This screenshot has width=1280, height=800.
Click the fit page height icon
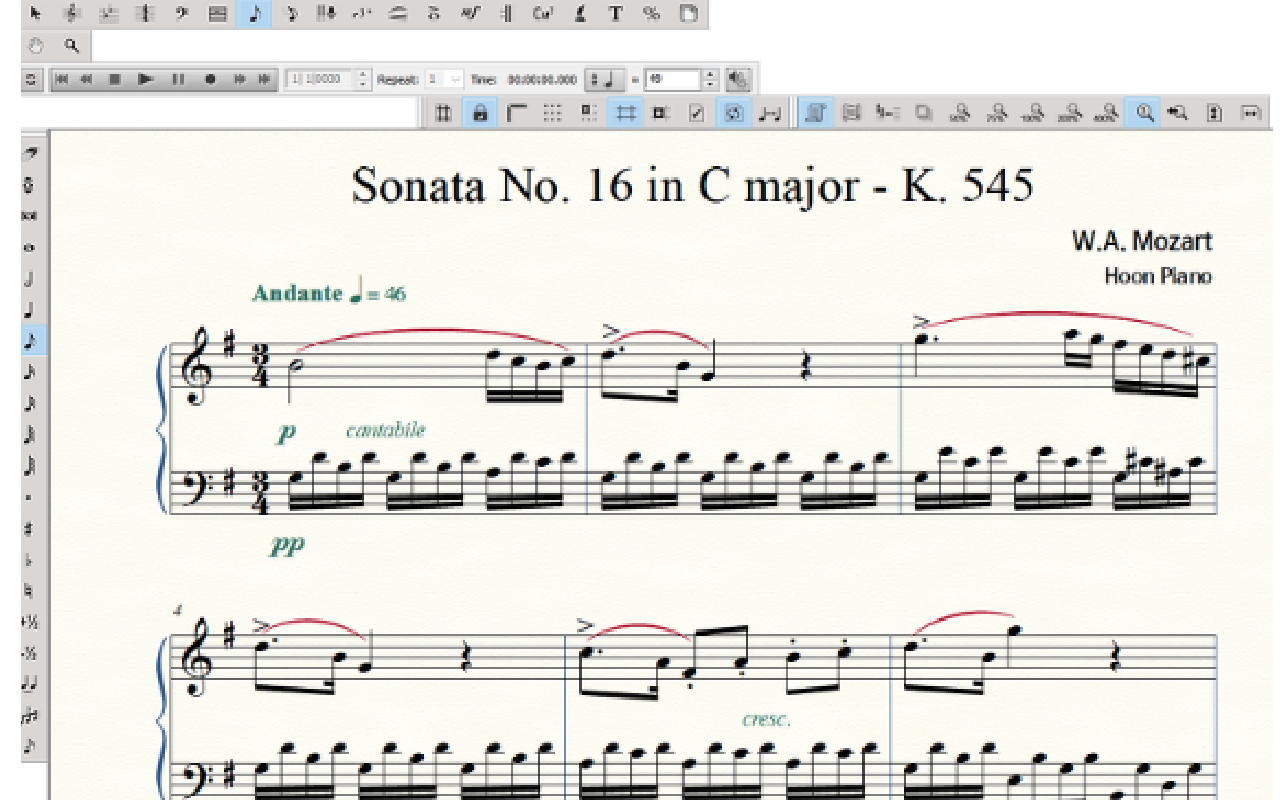(1214, 113)
